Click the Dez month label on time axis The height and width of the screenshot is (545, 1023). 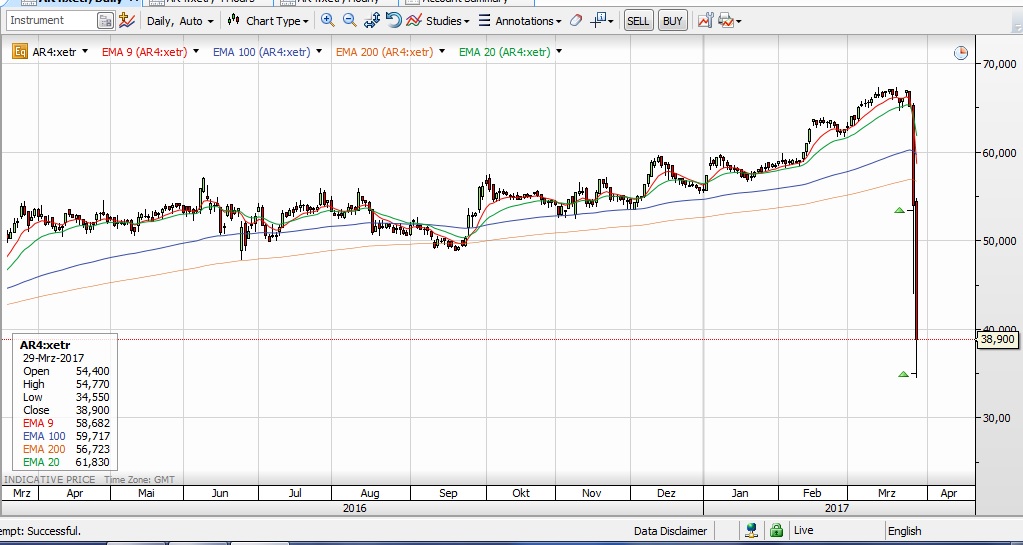tap(666, 493)
